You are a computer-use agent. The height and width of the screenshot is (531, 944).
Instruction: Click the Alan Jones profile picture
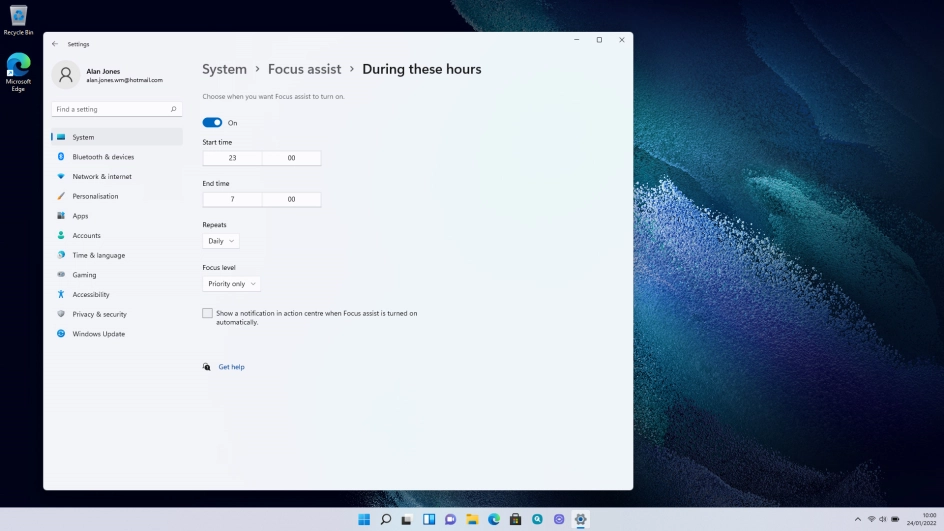tap(66, 75)
